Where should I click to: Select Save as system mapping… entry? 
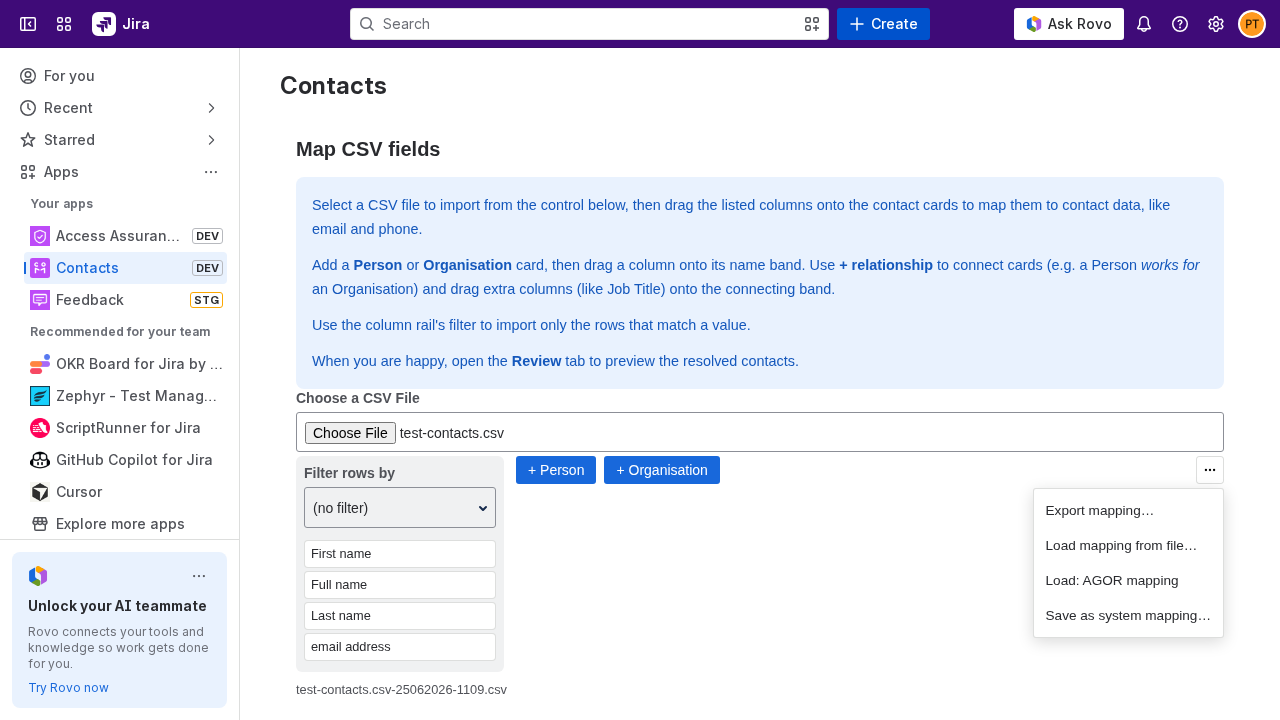[x=1128, y=616]
